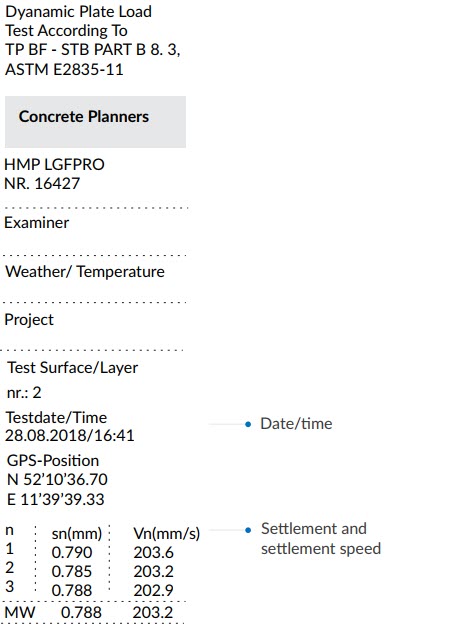This screenshot has width=466, height=629.
Task: Click the blue dot beside Settlement label
Action: pyautogui.click(x=248, y=530)
